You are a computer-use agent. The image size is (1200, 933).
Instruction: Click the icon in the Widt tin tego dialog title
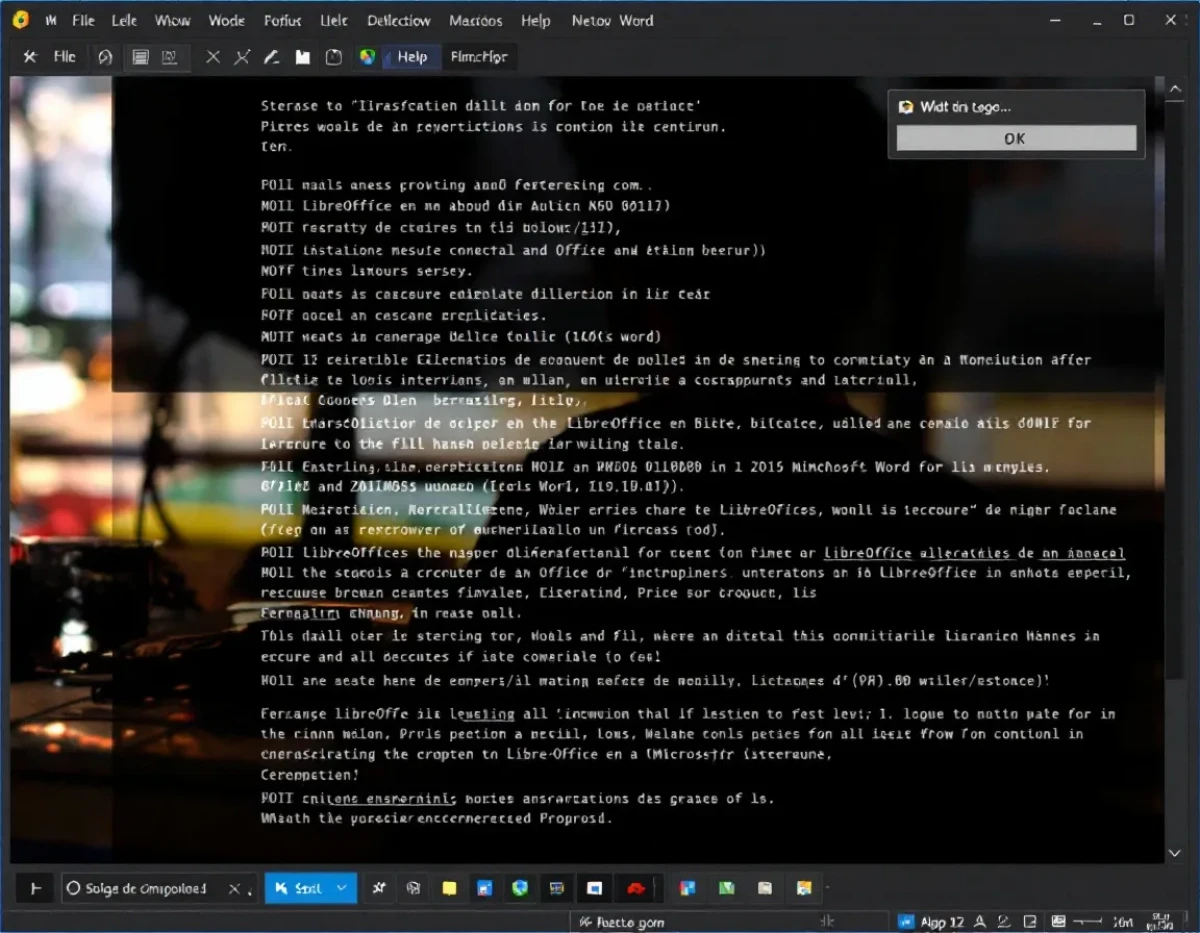906,107
